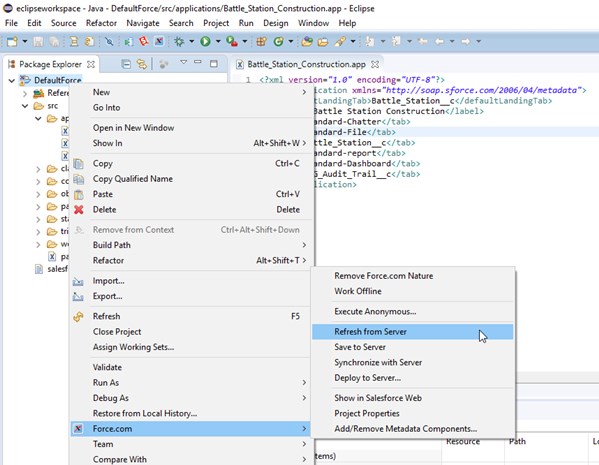Viewport: 599px width, 465px height.
Task: Click the Debug bug toolbar icon
Action: coord(179,41)
